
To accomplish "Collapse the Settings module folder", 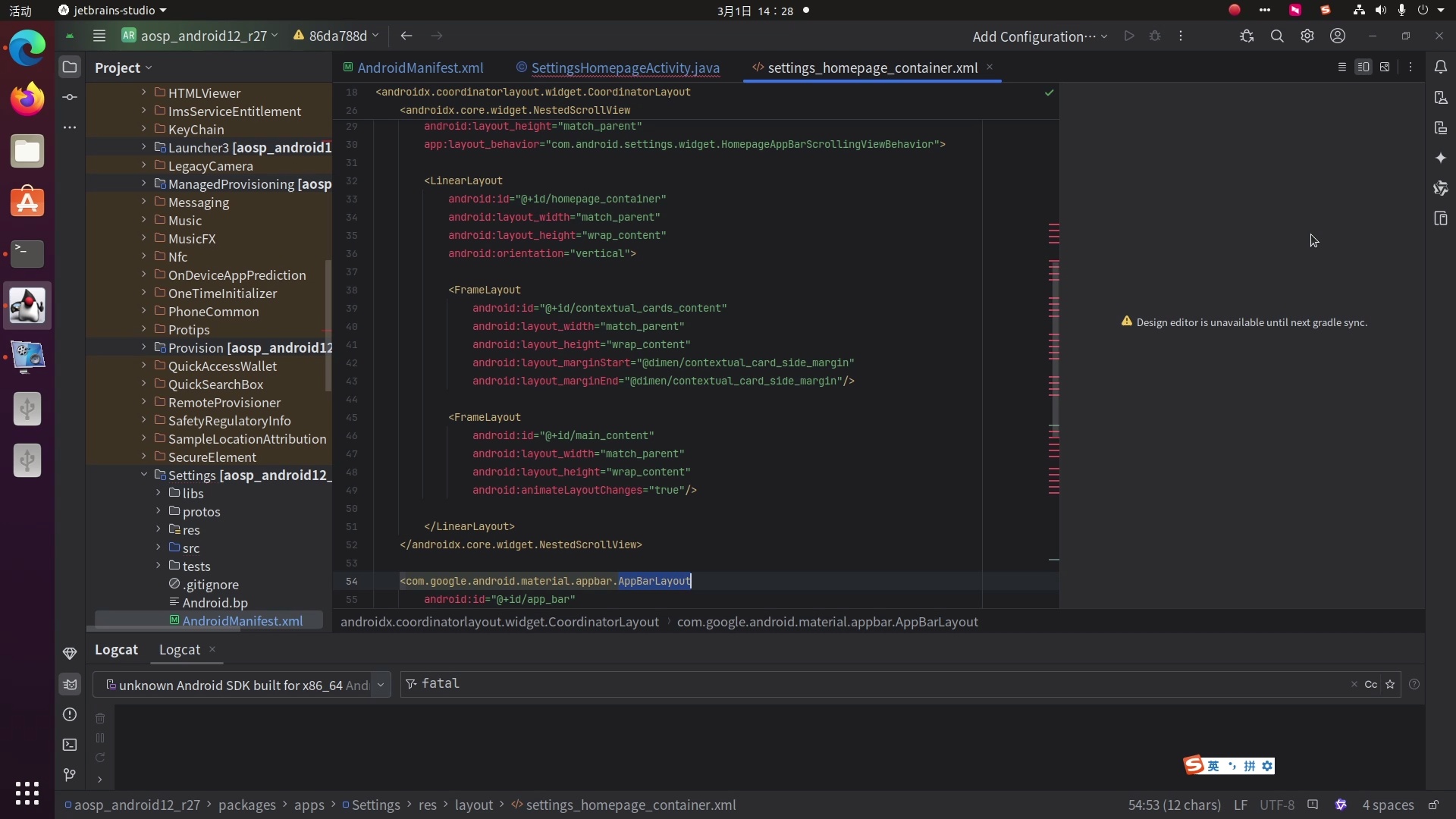I will 143,475.
